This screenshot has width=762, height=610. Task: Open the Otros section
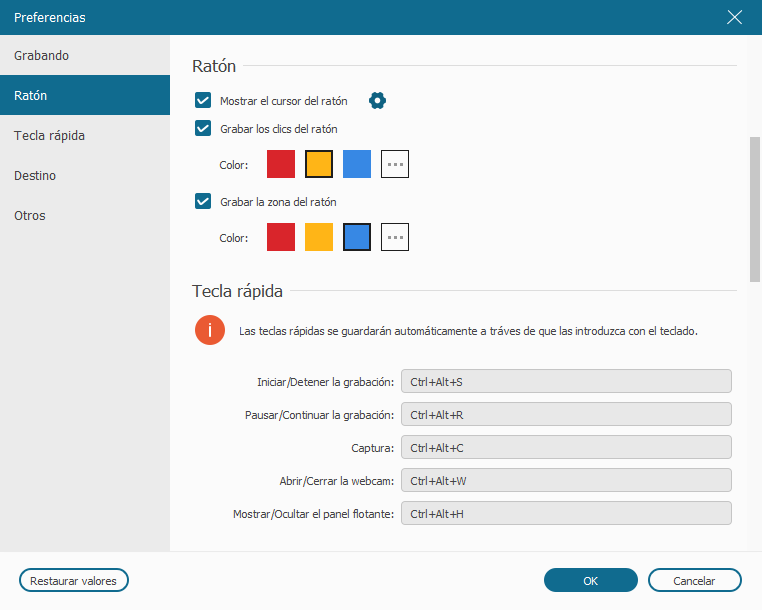coord(85,215)
